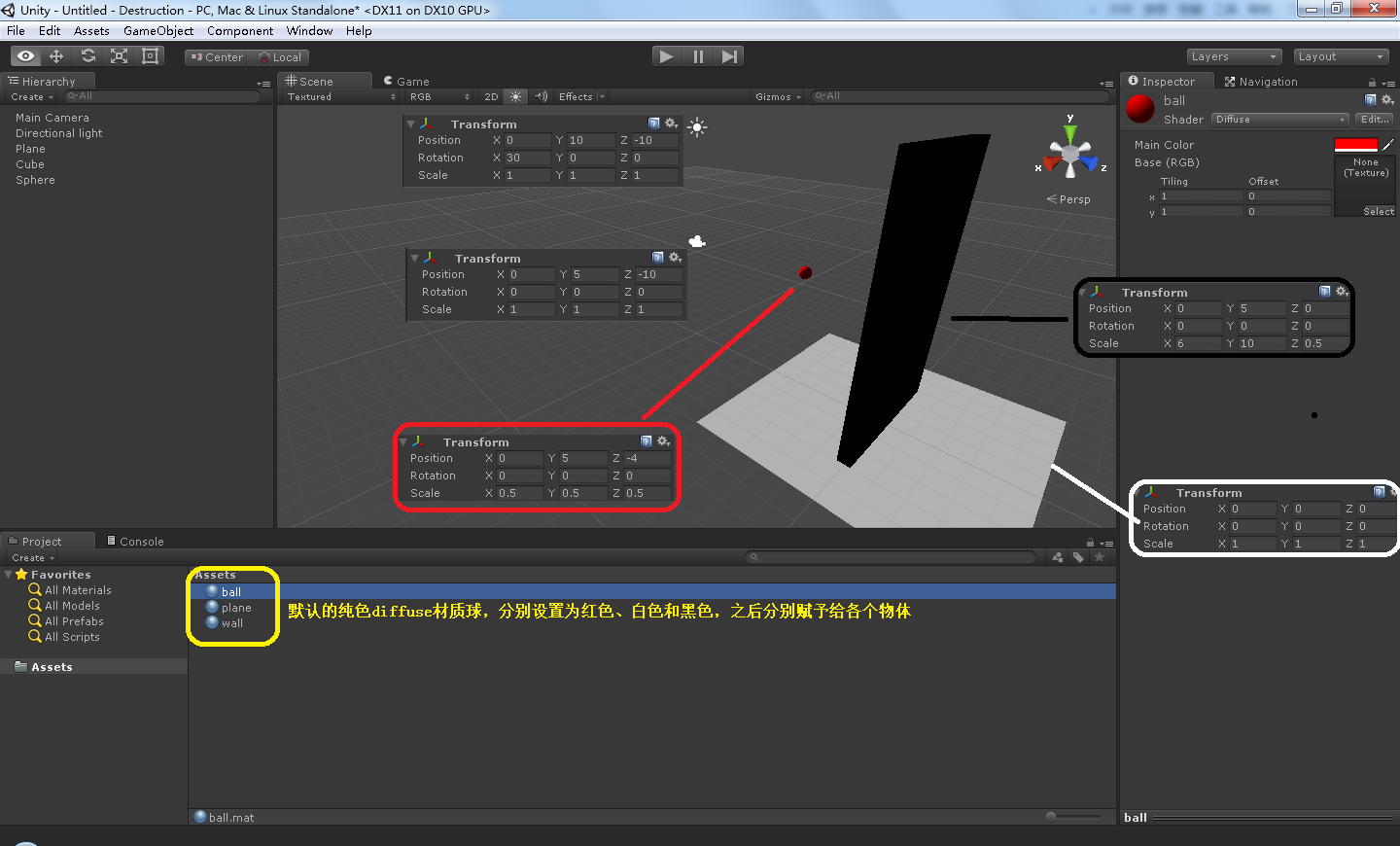Viewport: 1400px width, 846px height.
Task: Click the Step frame button
Action: coord(729,56)
